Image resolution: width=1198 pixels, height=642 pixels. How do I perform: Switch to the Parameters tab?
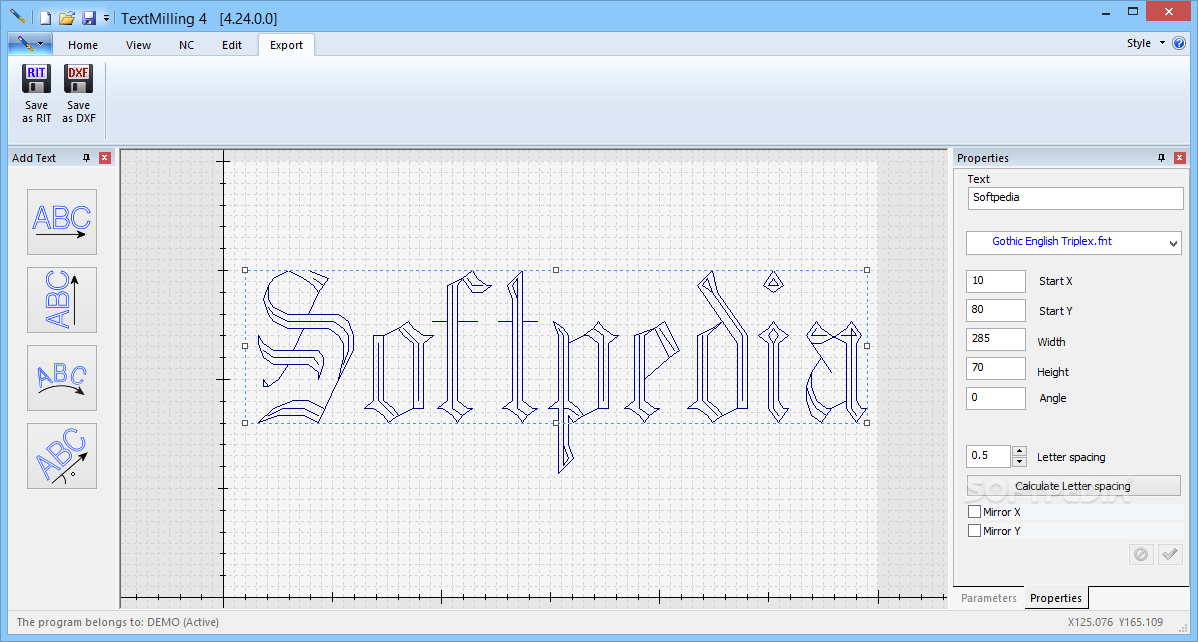click(x=989, y=598)
